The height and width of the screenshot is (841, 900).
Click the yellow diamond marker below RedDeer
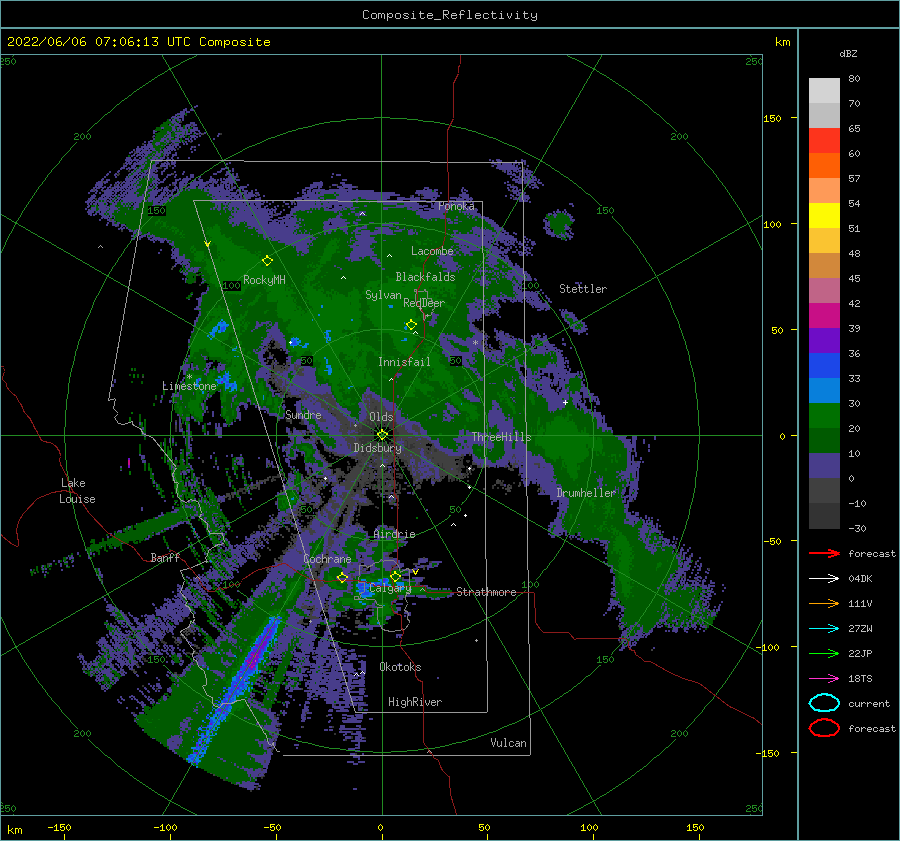coord(411,325)
